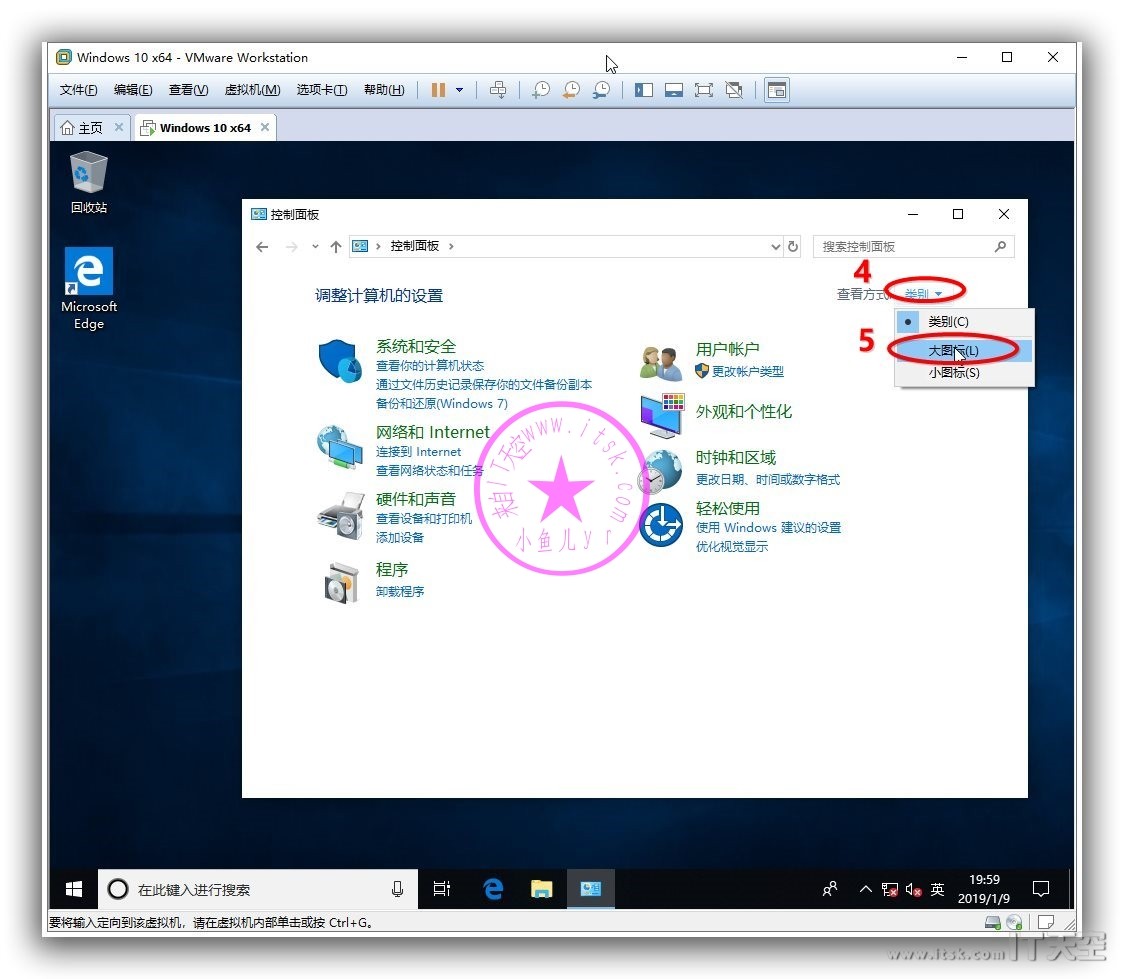This screenshot has height=979, width=1124.
Task: Open 连接到 Internet link
Action: pos(419,452)
